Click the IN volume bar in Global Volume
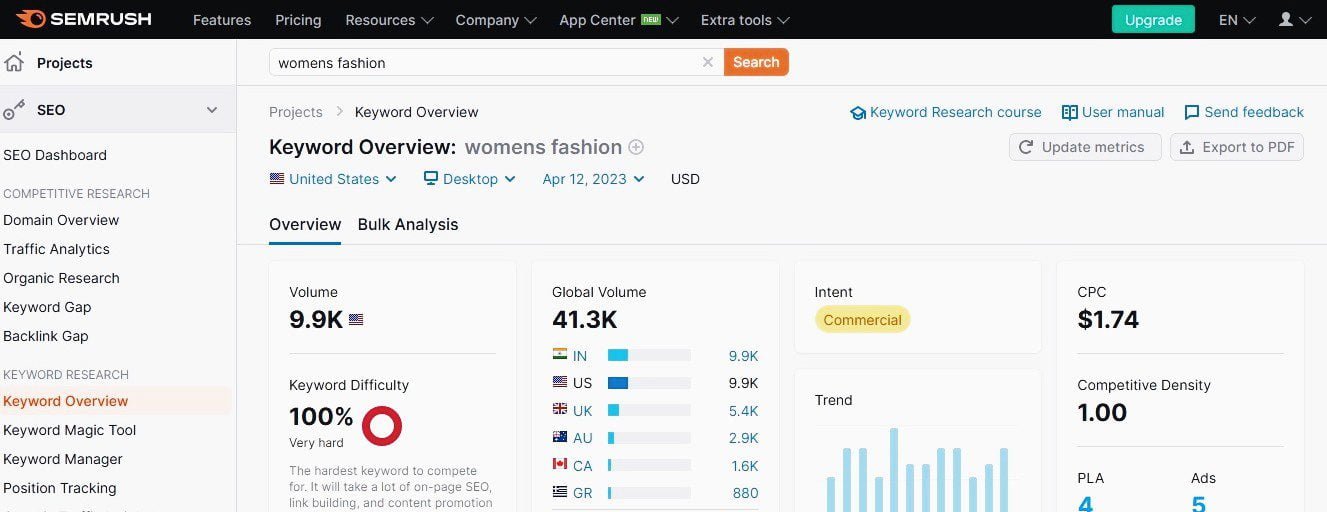The image size is (1327, 512). [649, 355]
